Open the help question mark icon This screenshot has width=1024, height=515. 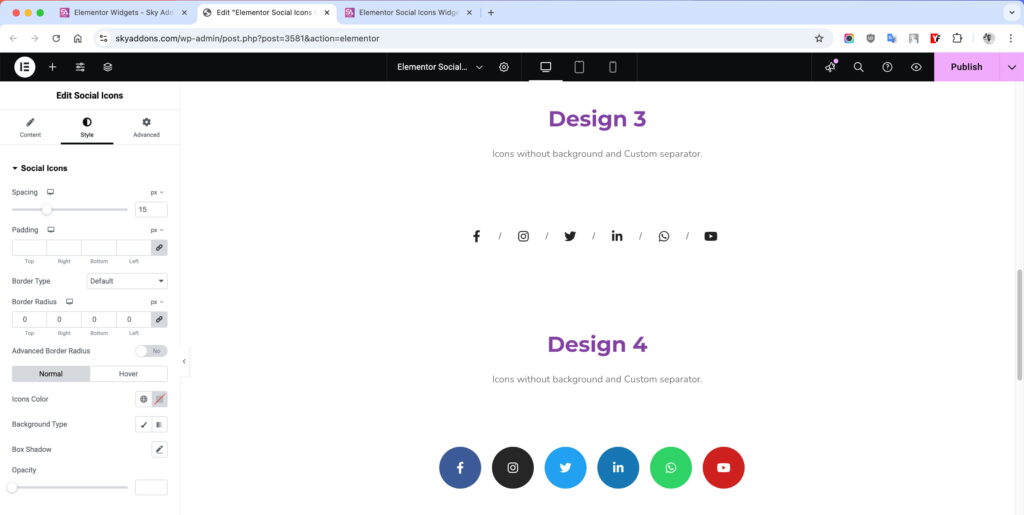pyautogui.click(x=888, y=67)
